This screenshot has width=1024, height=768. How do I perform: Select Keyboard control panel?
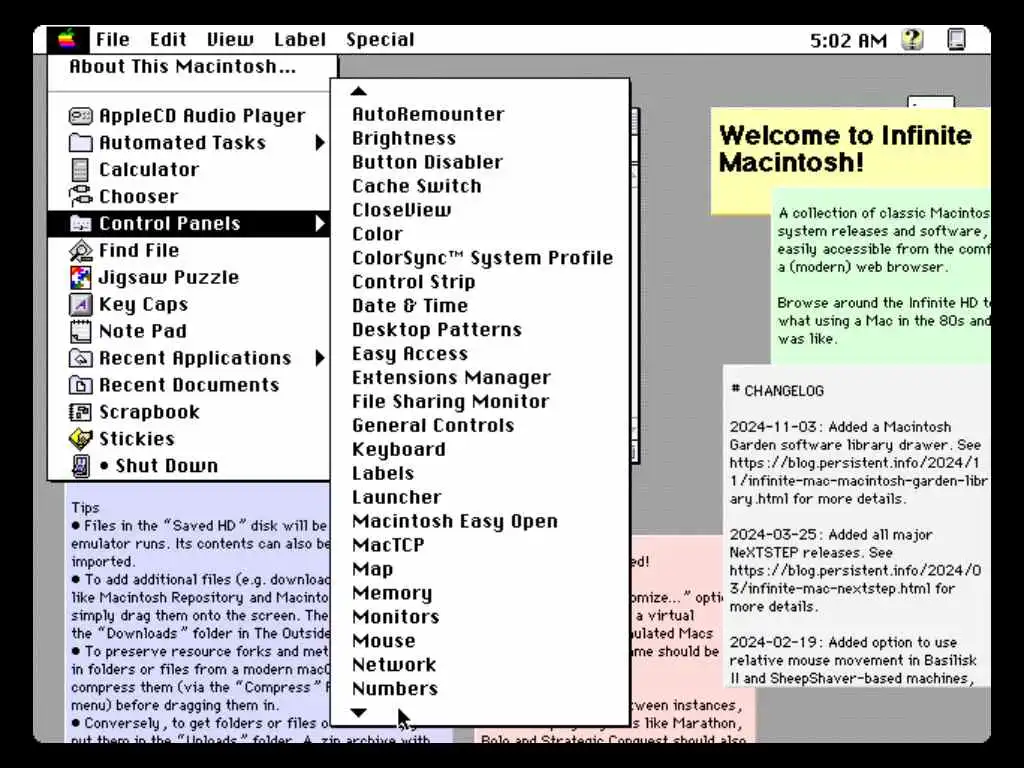[398, 449]
